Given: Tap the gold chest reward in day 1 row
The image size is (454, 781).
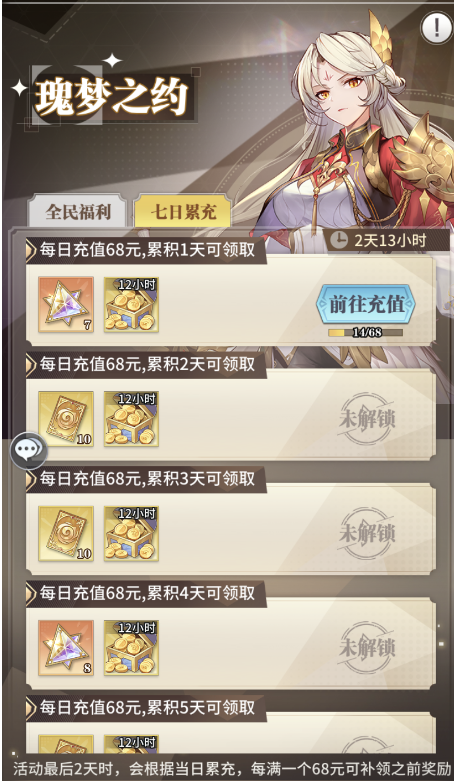Looking at the screenshot, I should click(132, 304).
